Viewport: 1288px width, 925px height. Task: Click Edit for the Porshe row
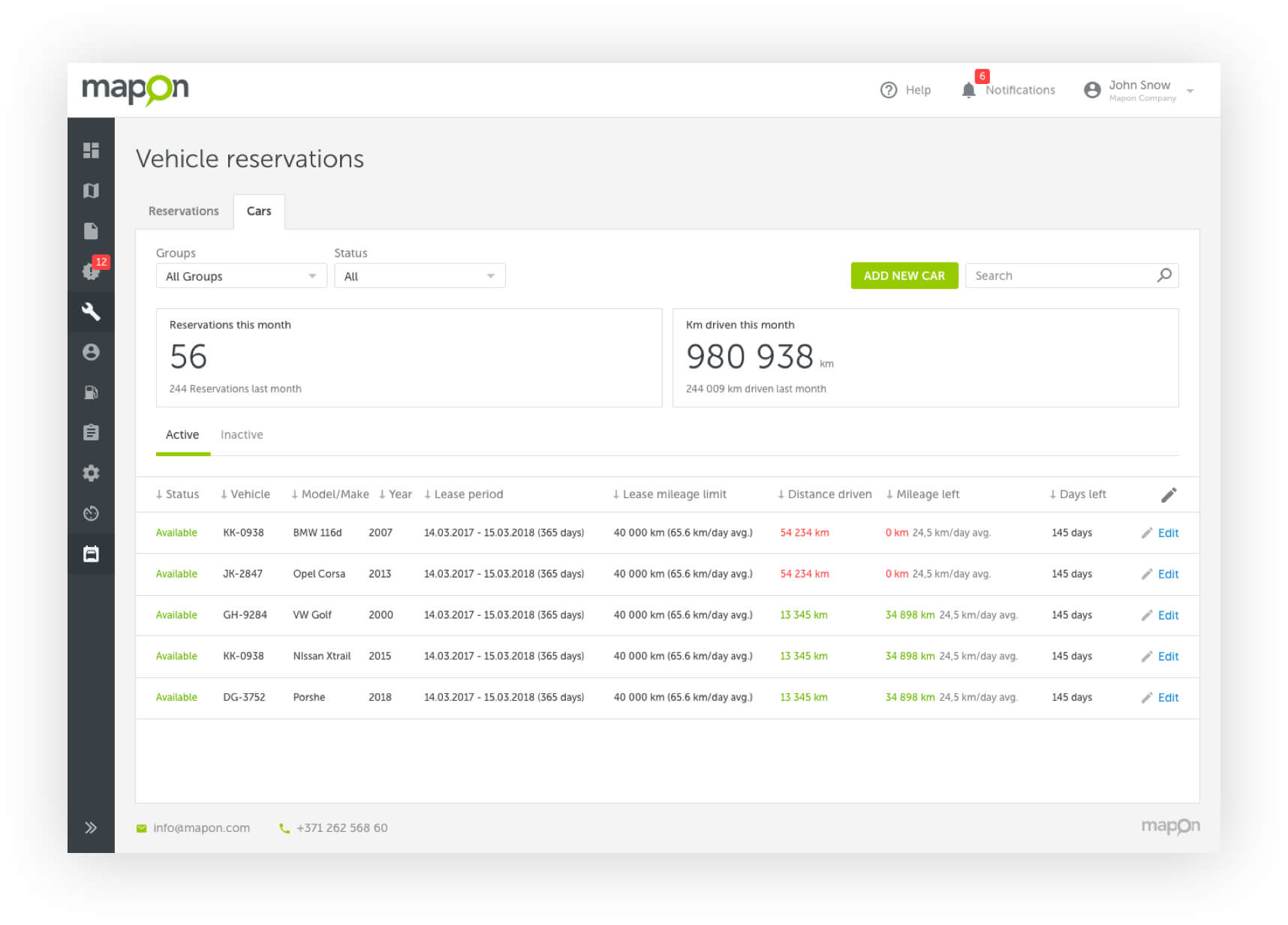[x=1168, y=698]
